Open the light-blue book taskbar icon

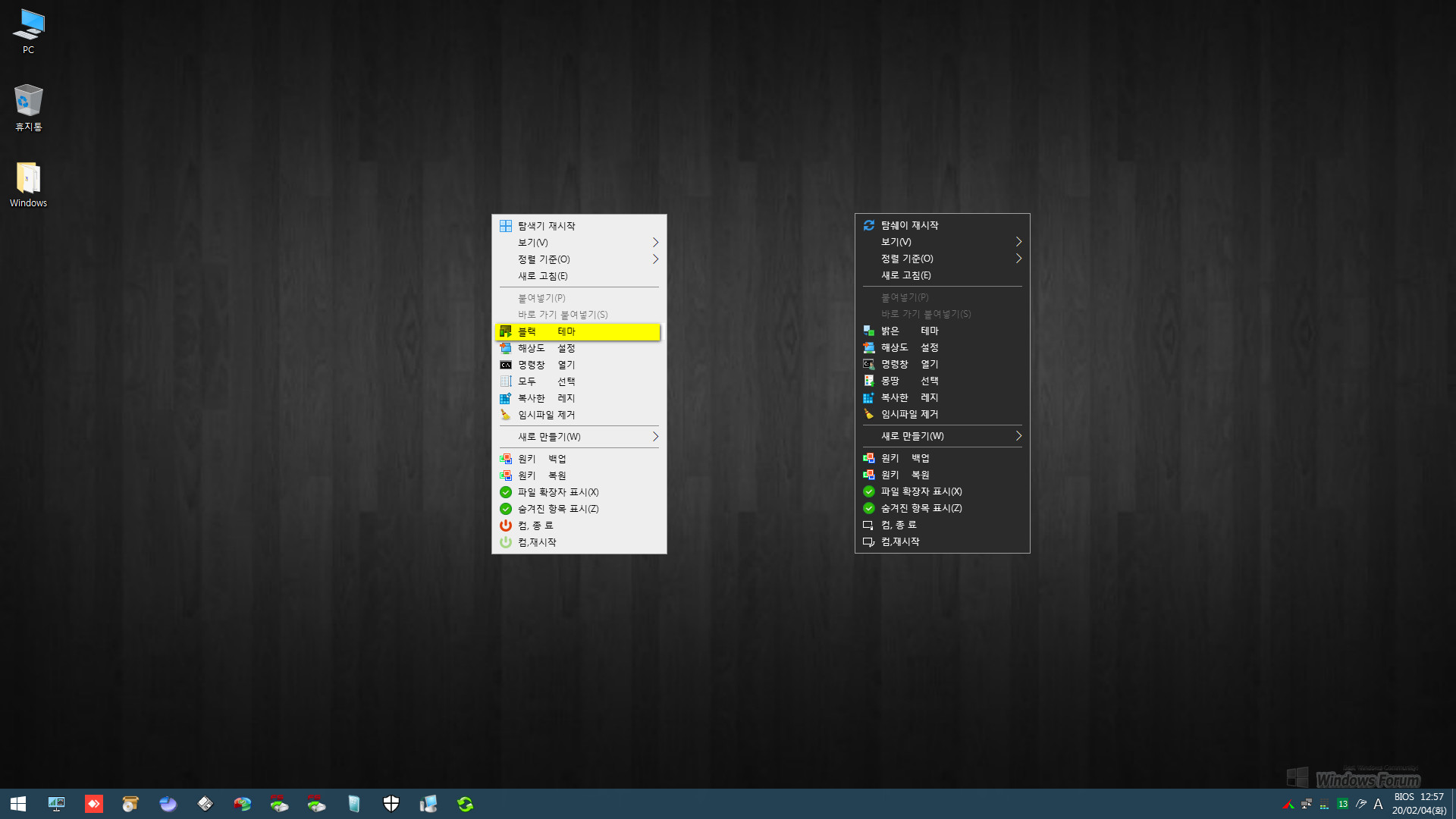click(x=353, y=804)
